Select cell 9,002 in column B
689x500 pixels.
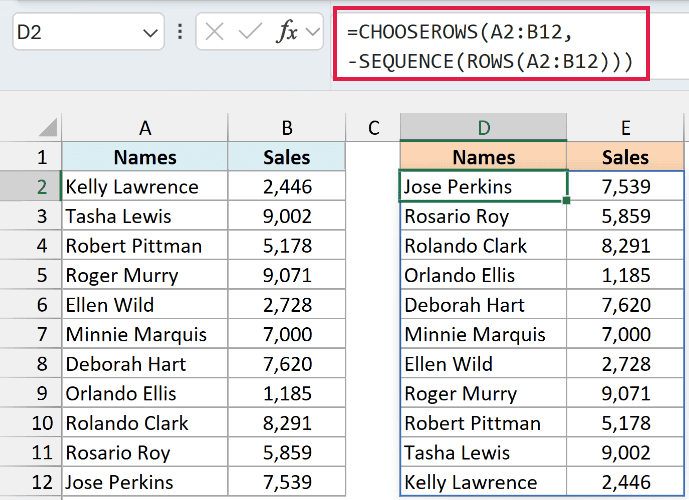[x=286, y=216]
